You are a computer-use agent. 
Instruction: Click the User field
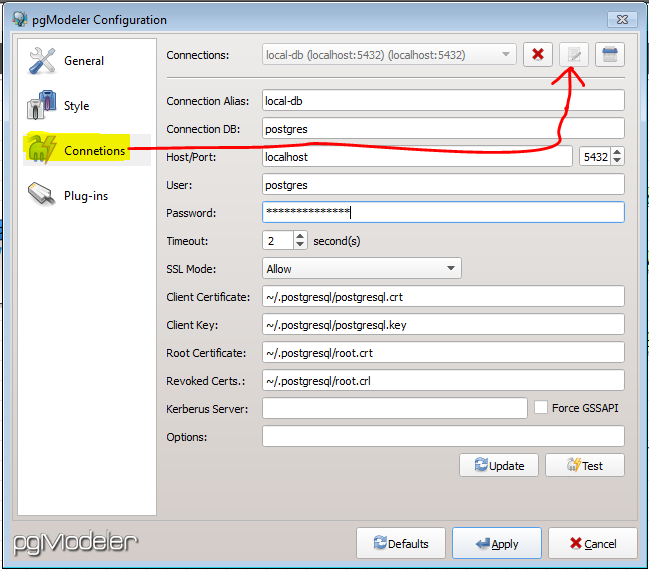[x=443, y=185]
